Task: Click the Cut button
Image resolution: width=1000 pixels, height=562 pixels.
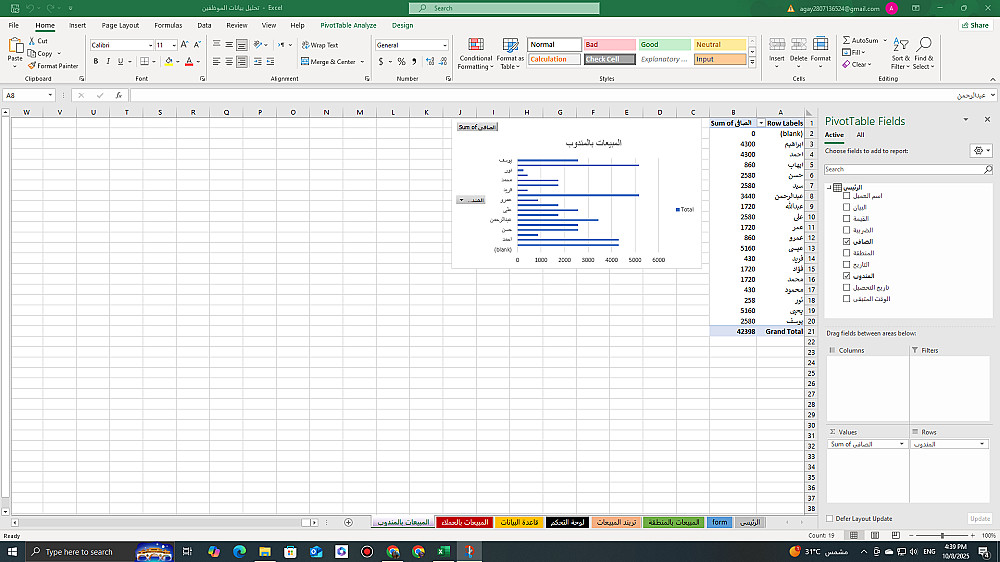Action: (x=38, y=41)
